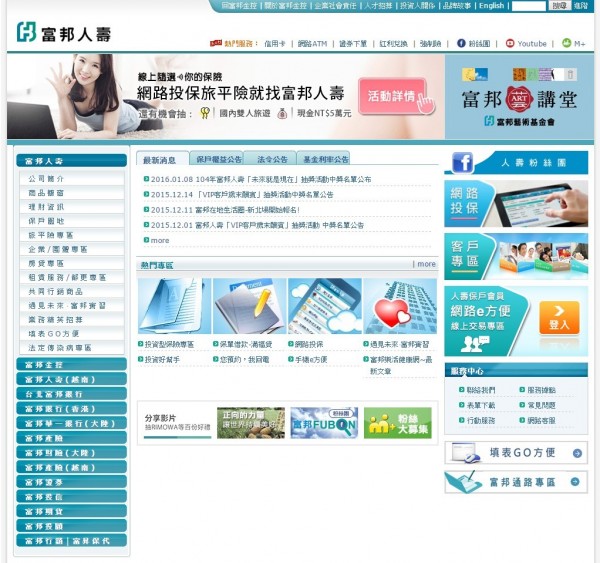Open the 富邦FUBON fan banner thumbnail

(324, 423)
